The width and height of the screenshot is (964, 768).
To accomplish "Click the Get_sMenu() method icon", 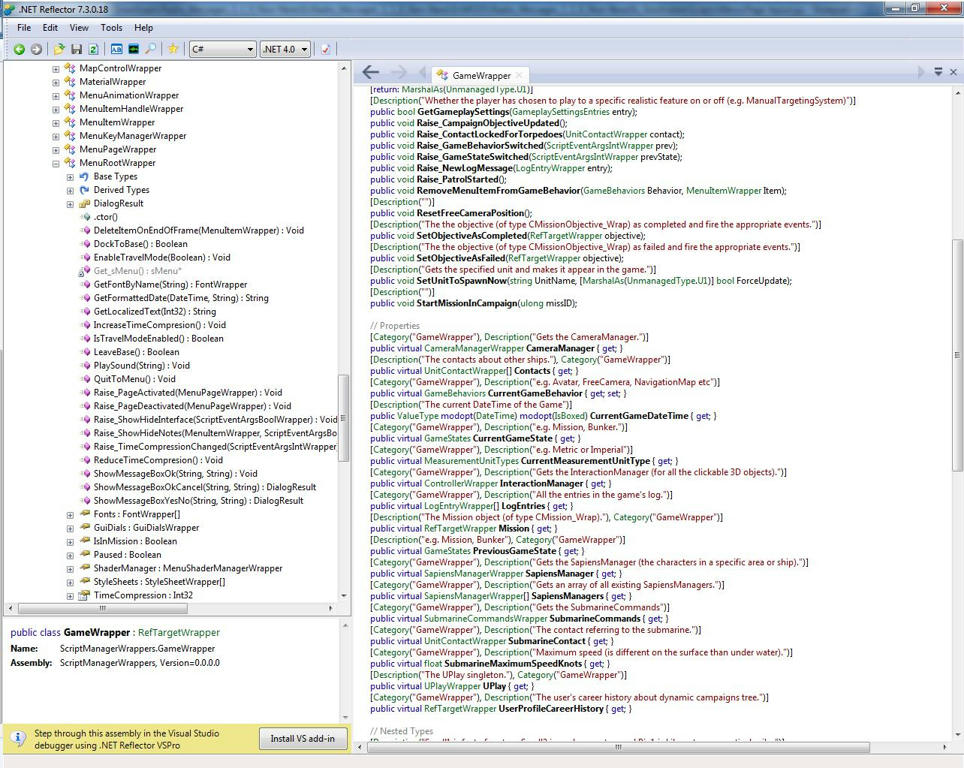I will click(84, 271).
